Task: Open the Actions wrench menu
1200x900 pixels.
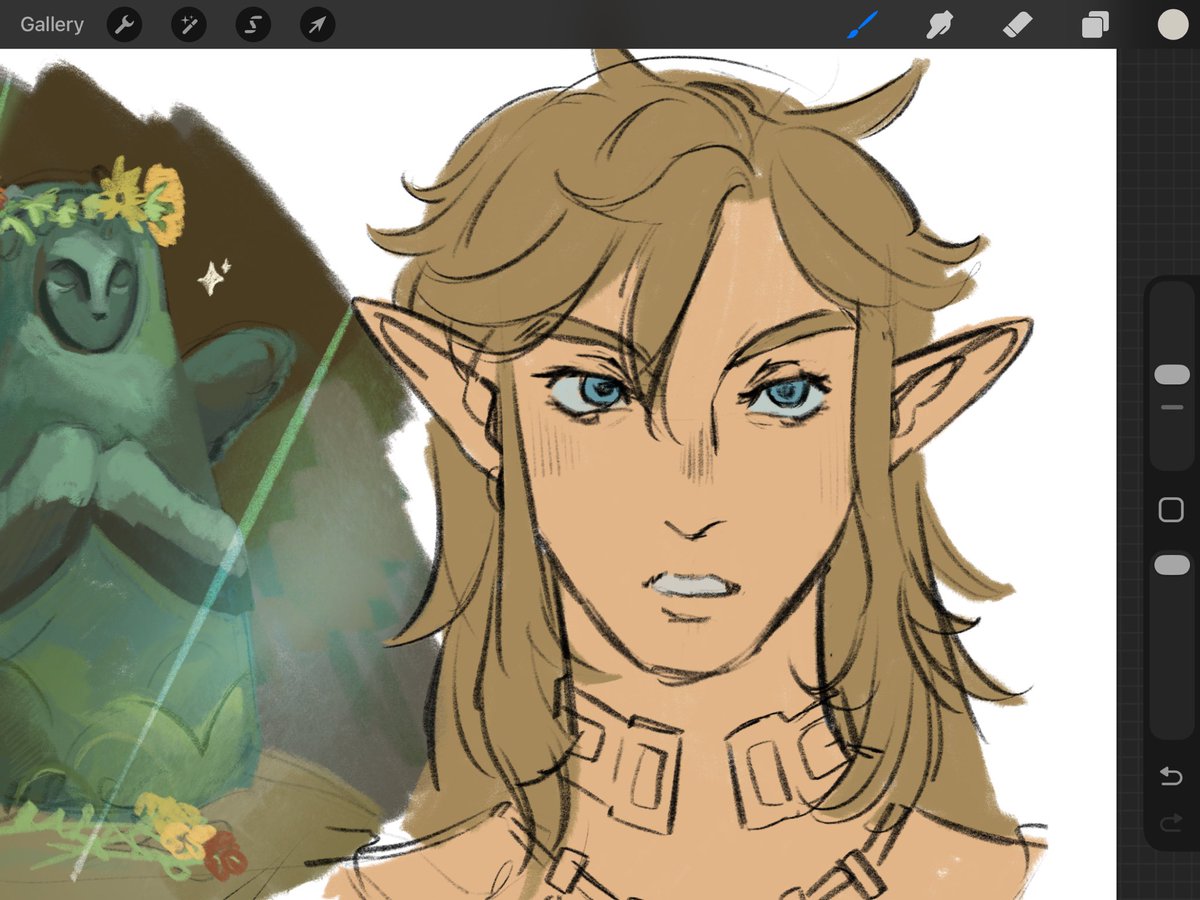Action: [x=124, y=24]
